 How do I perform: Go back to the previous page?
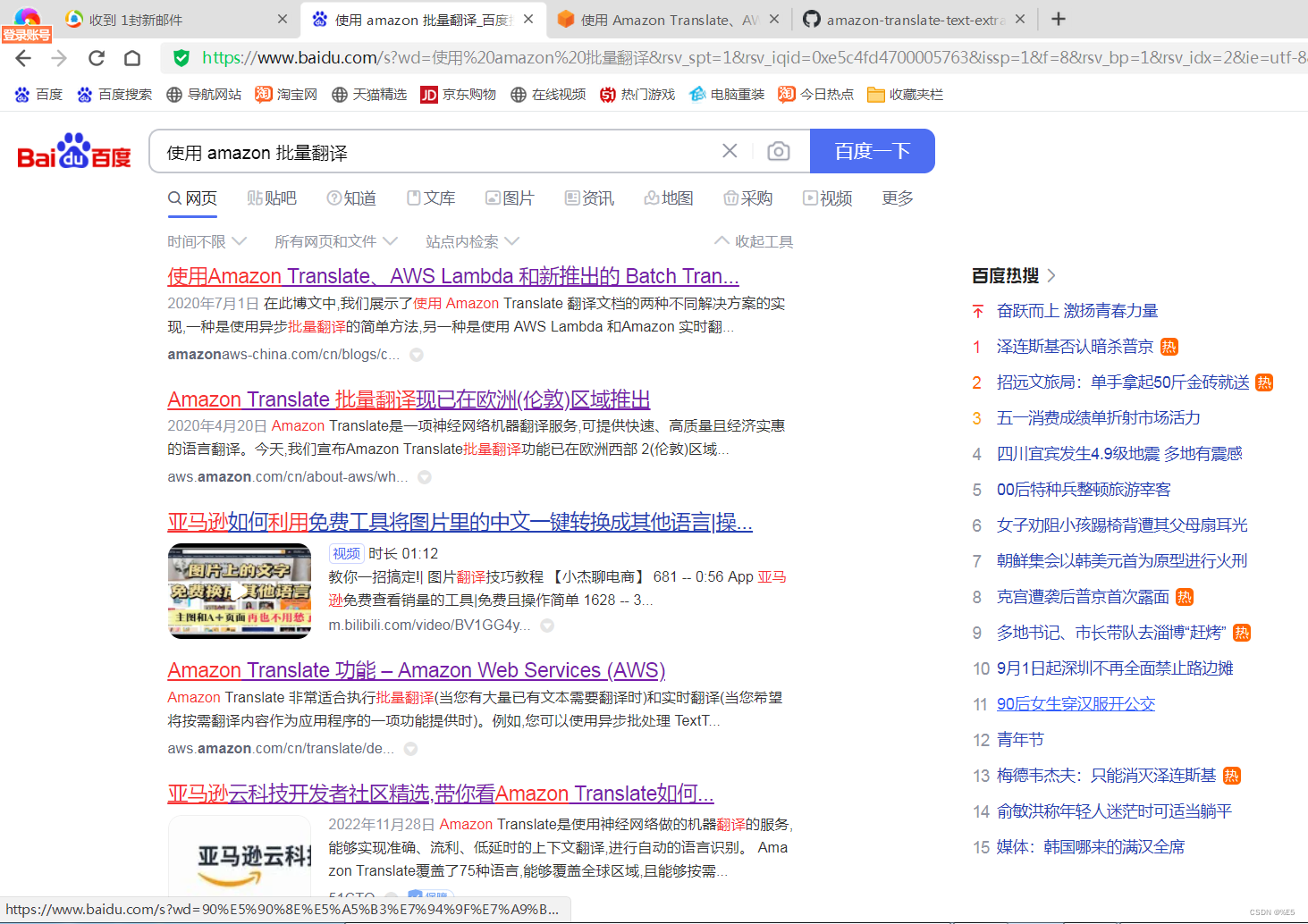point(23,58)
